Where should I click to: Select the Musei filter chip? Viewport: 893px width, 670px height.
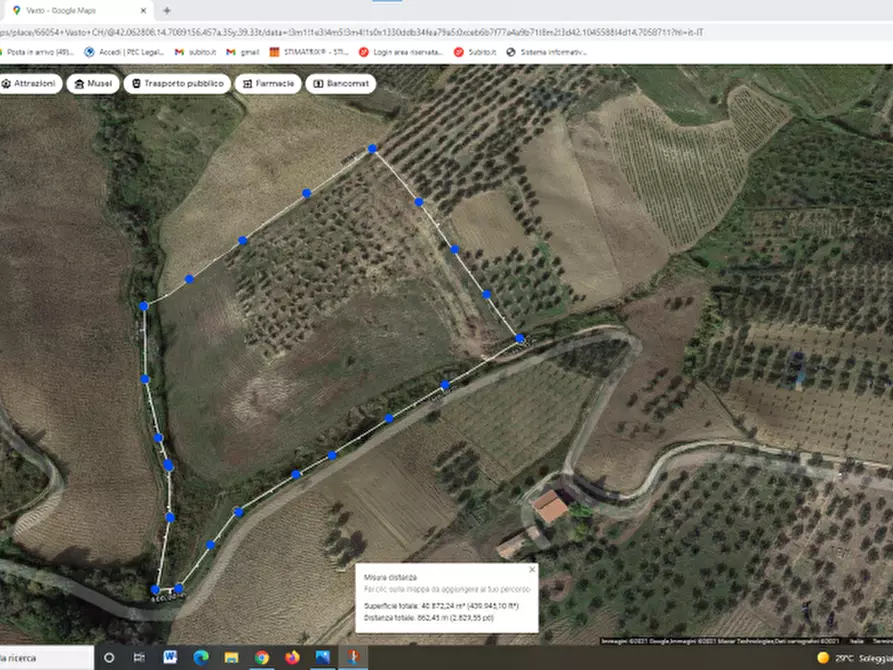coord(93,84)
